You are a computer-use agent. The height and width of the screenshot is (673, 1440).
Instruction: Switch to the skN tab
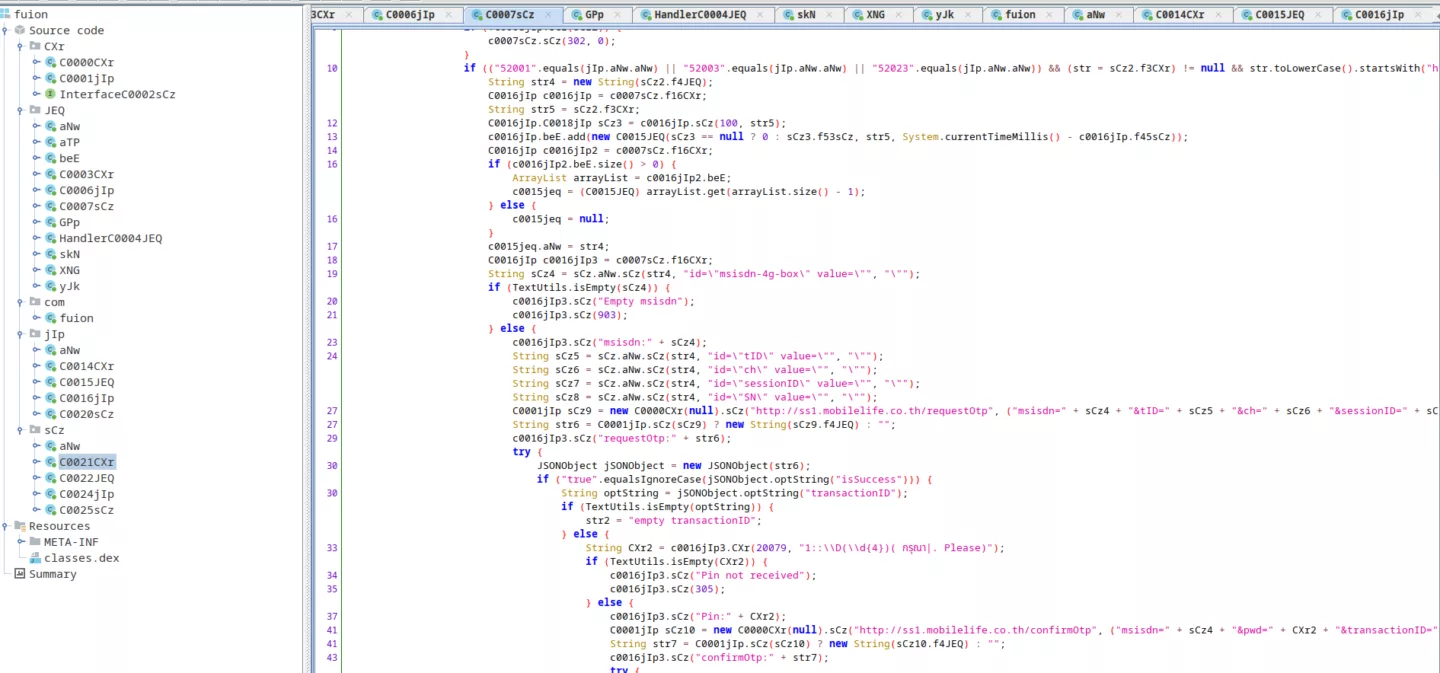[811, 15]
